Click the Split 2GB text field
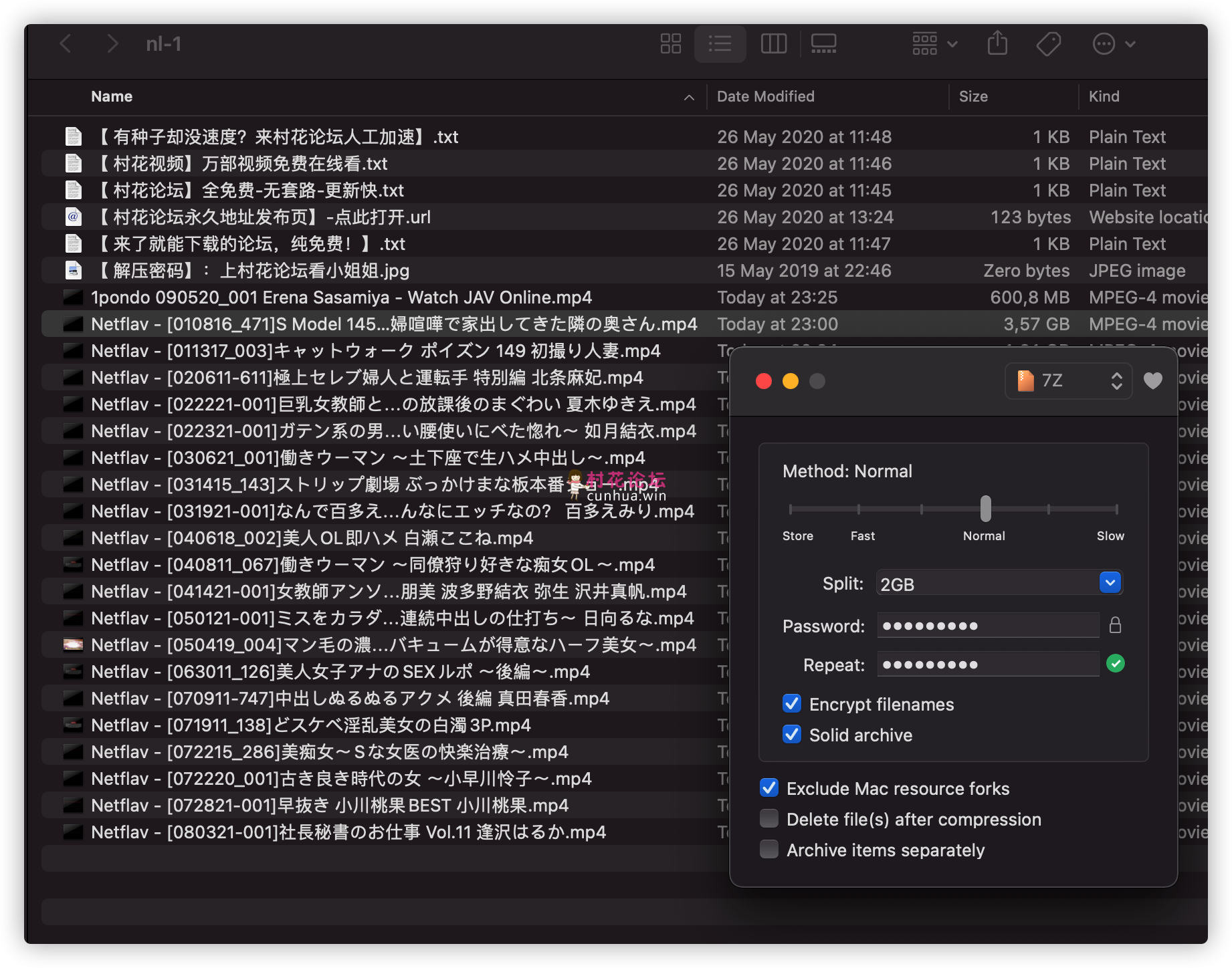The image size is (1232, 968). click(987, 584)
